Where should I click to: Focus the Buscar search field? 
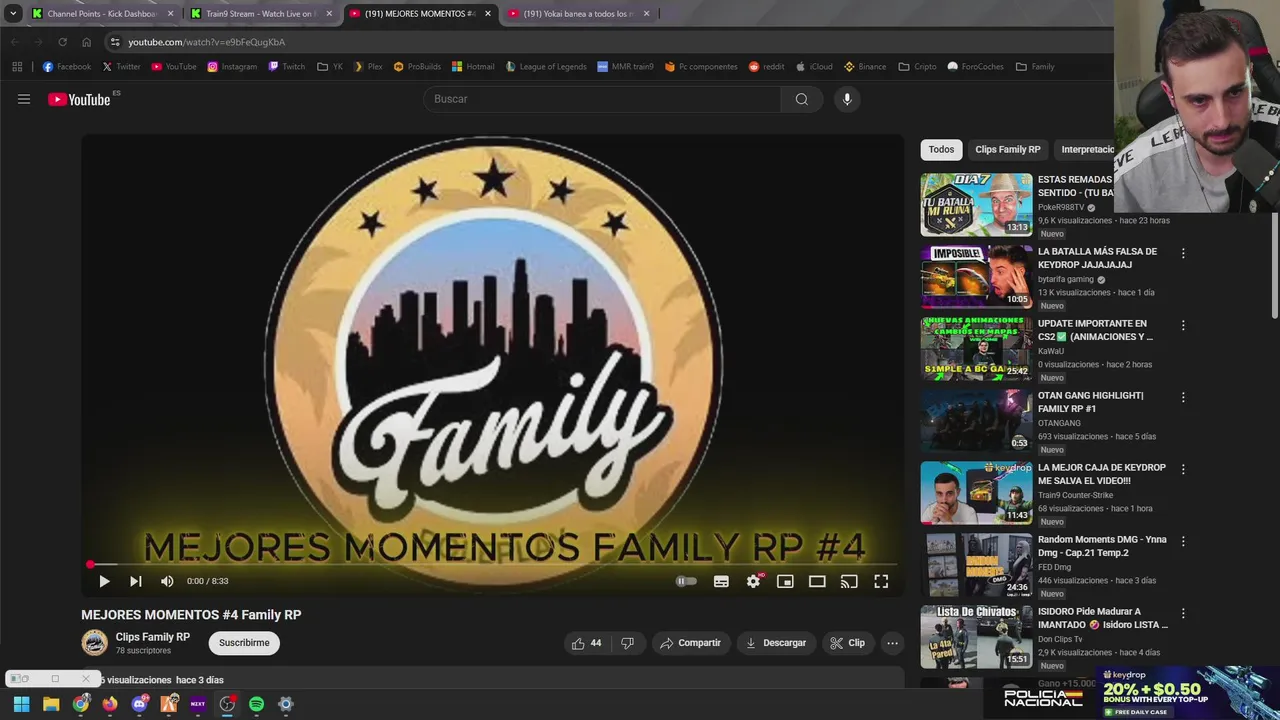[x=601, y=99]
